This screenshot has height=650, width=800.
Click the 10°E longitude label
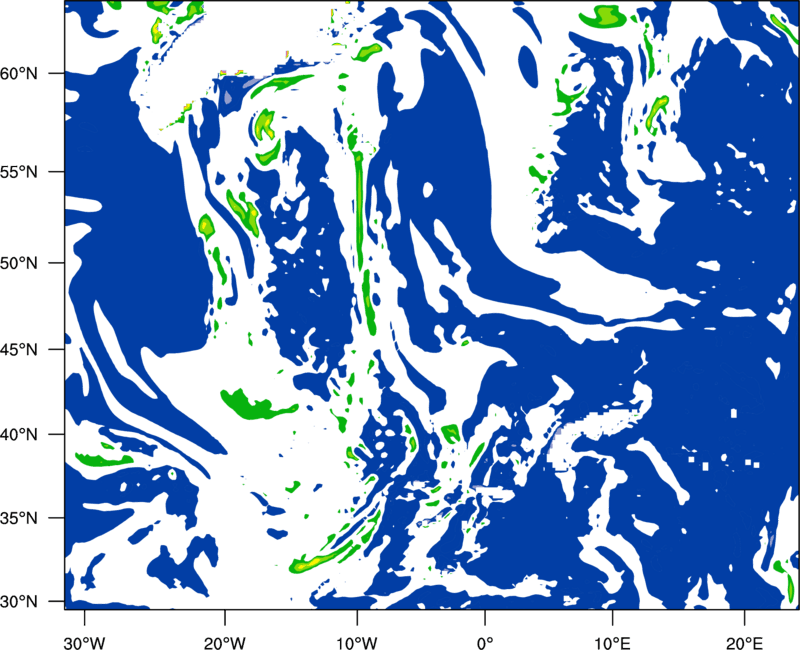pos(612,643)
